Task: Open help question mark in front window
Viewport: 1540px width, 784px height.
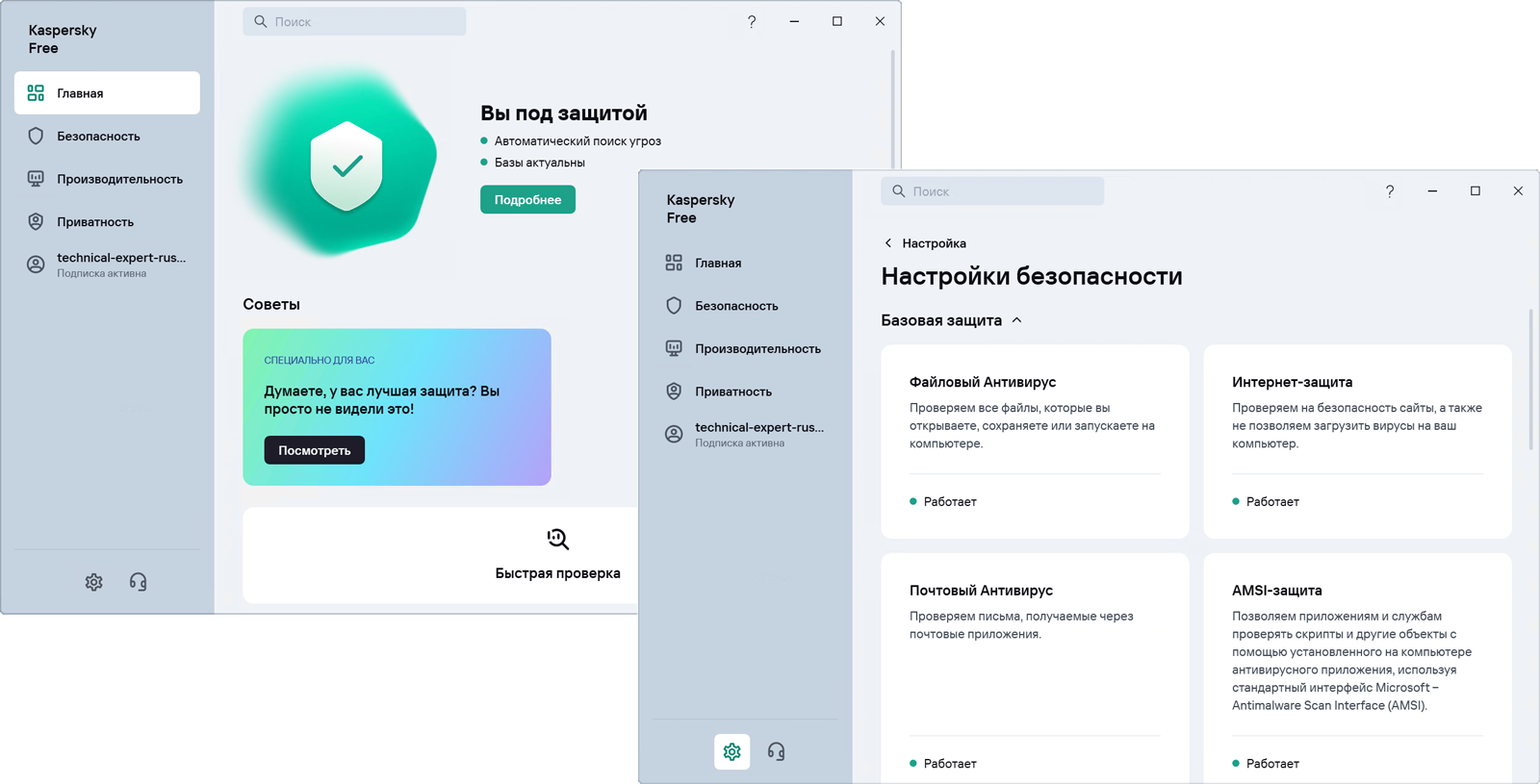Action: 1390,191
